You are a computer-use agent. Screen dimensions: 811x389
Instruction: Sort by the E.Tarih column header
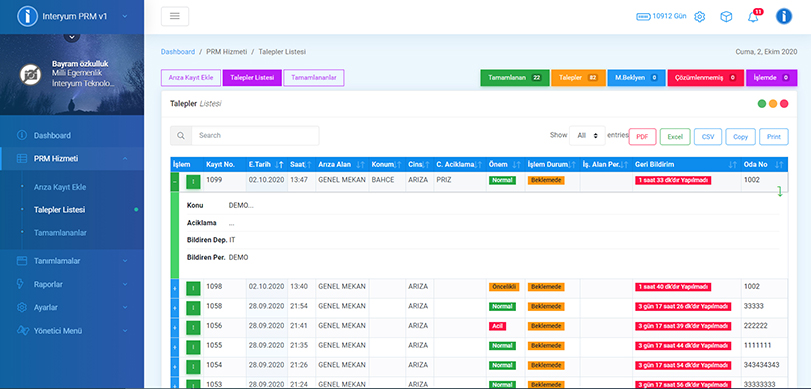tap(266, 164)
